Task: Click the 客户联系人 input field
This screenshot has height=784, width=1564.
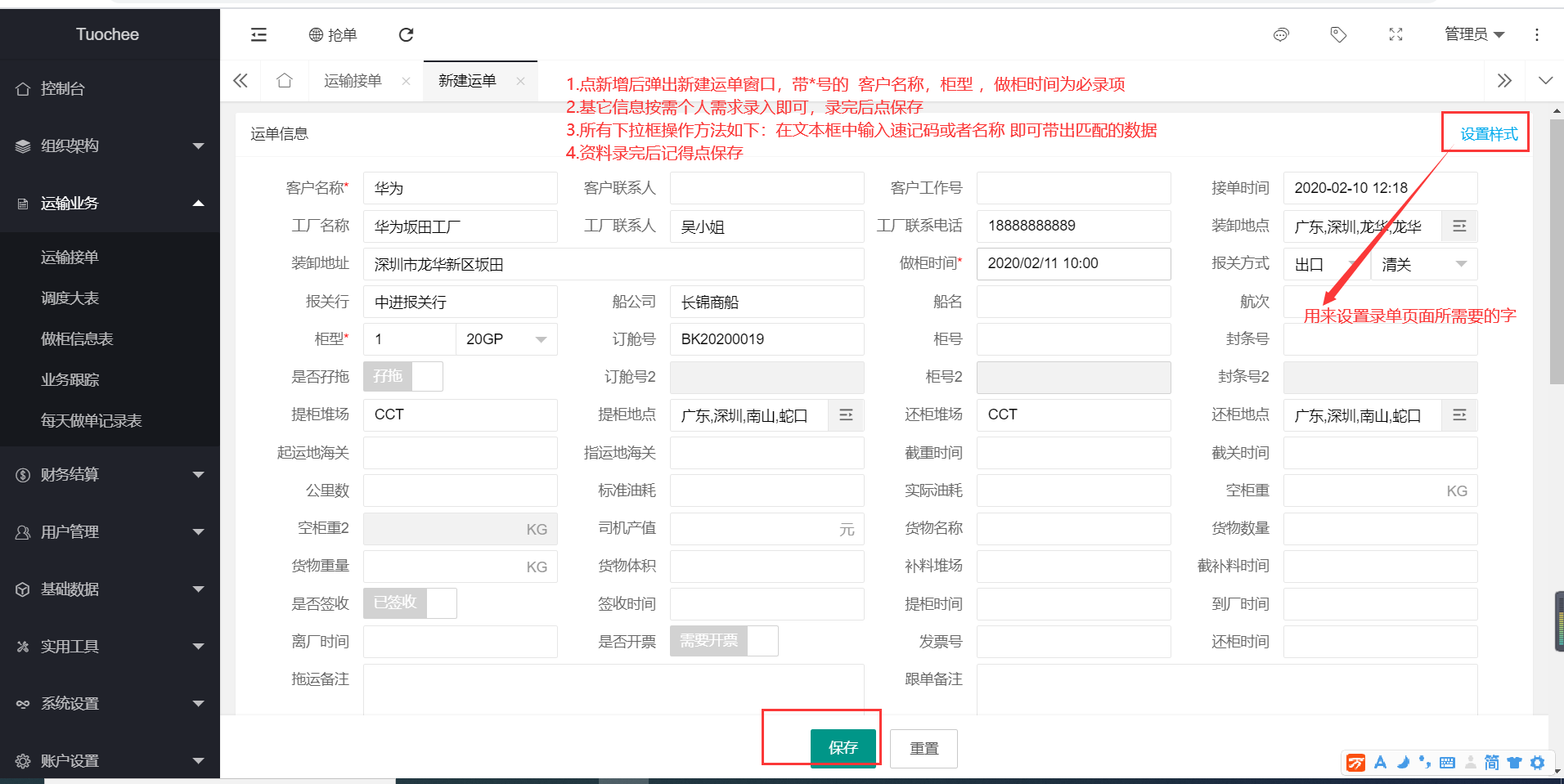Action: pos(767,188)
